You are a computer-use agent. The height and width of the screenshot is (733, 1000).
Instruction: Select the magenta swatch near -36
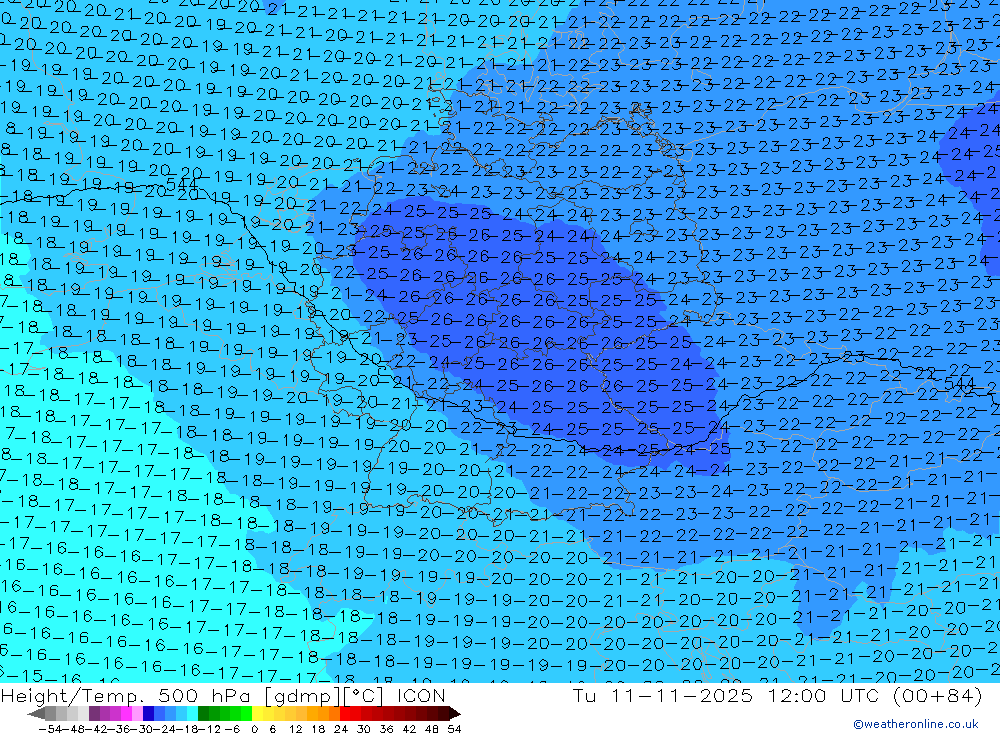(x=126, y=713)
